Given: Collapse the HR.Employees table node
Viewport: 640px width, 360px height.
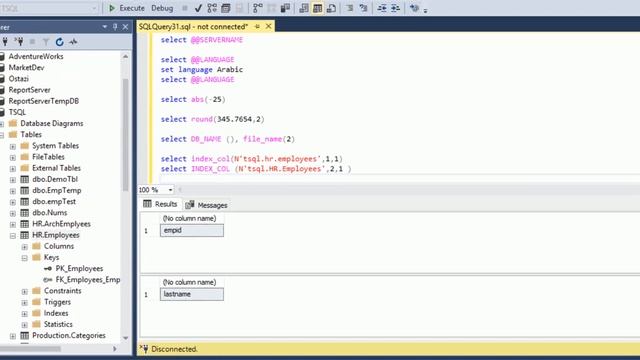Looking at the screenshot, I should [13, 236].
